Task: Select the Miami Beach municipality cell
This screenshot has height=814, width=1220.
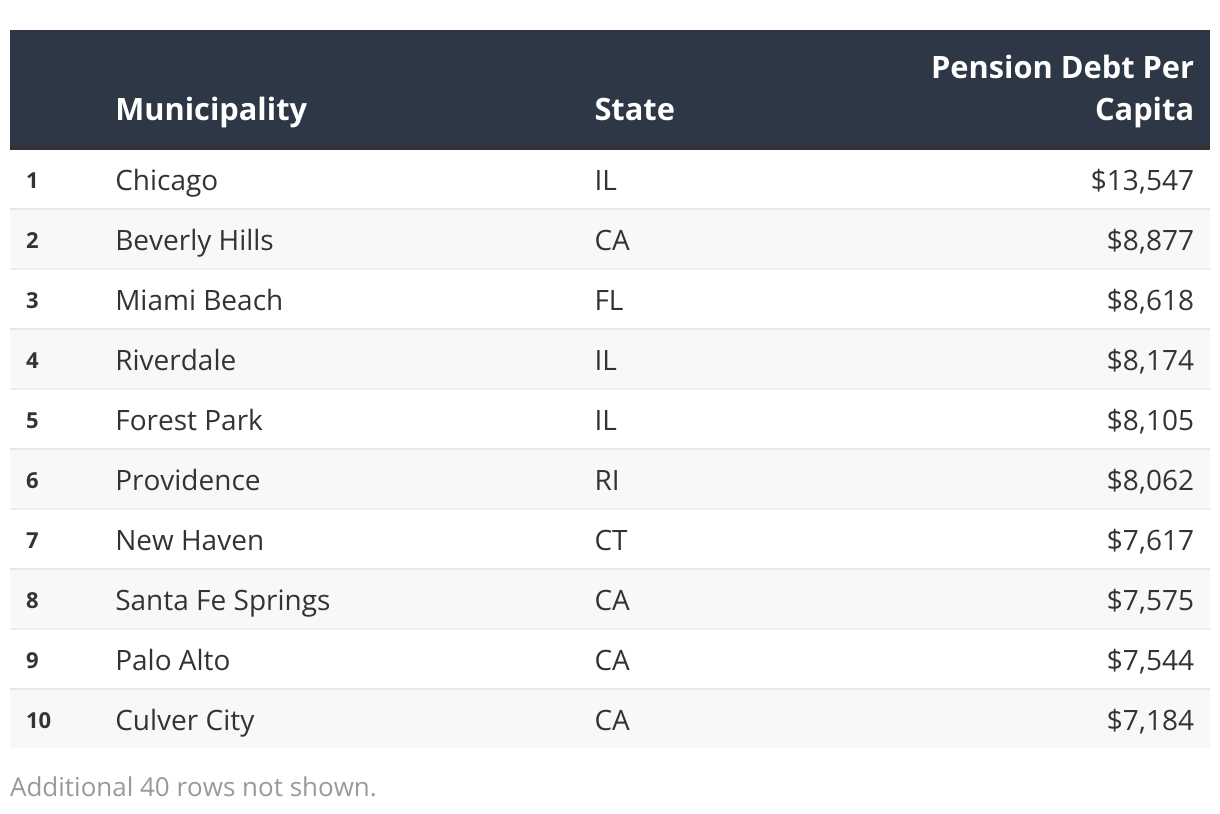Action: (x=199, y=300)
